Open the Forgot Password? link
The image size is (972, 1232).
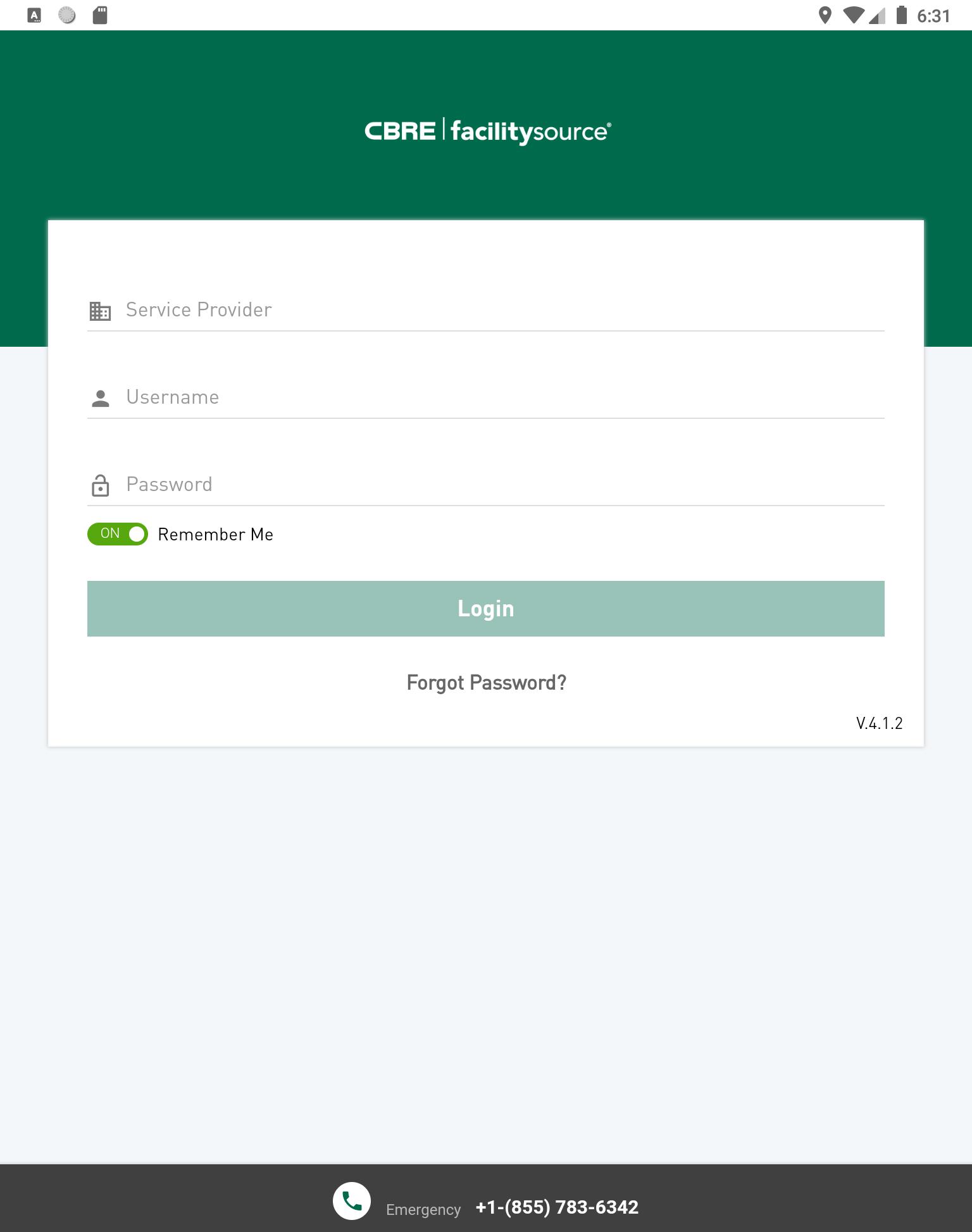[486, 683]
